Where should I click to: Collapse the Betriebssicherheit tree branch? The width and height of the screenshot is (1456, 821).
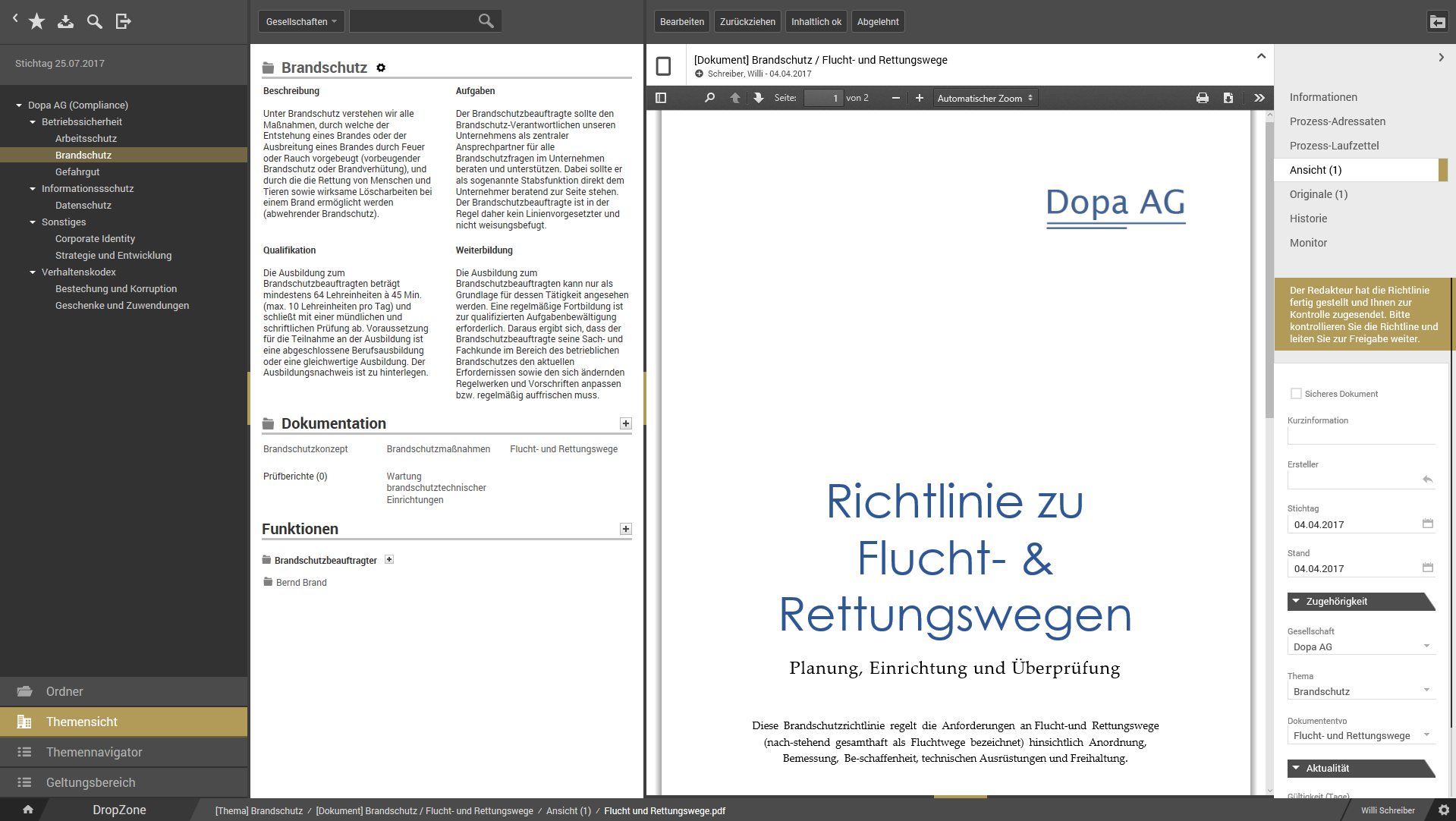(x=33, y=121)
